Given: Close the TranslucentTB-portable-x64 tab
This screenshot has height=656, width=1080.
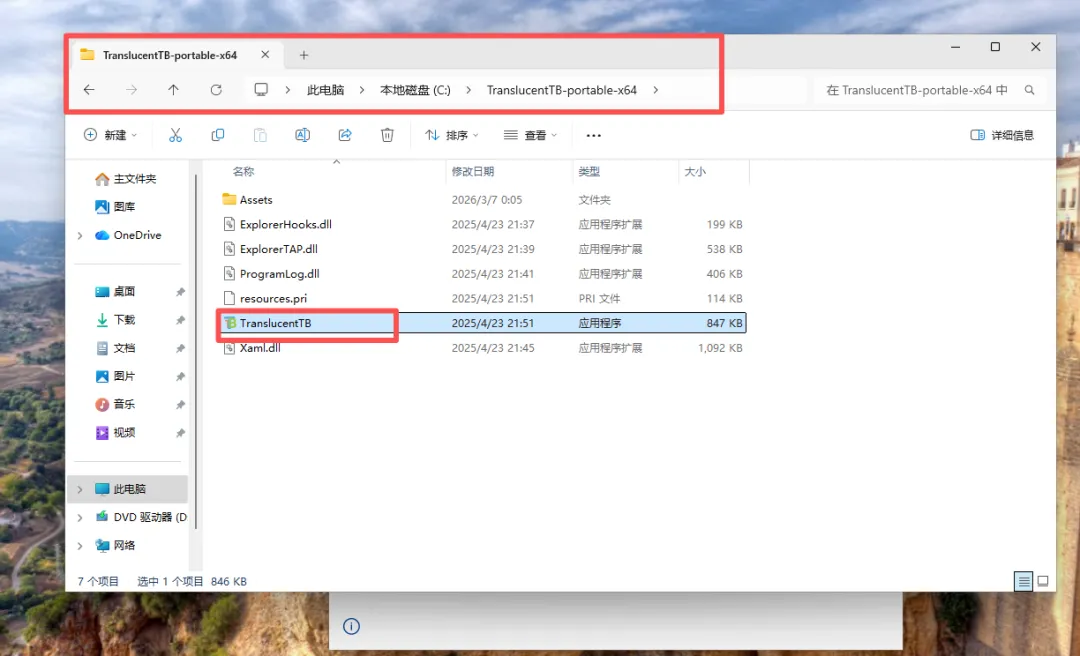Looking at the screenshot, I should click(x=265, y=54).
